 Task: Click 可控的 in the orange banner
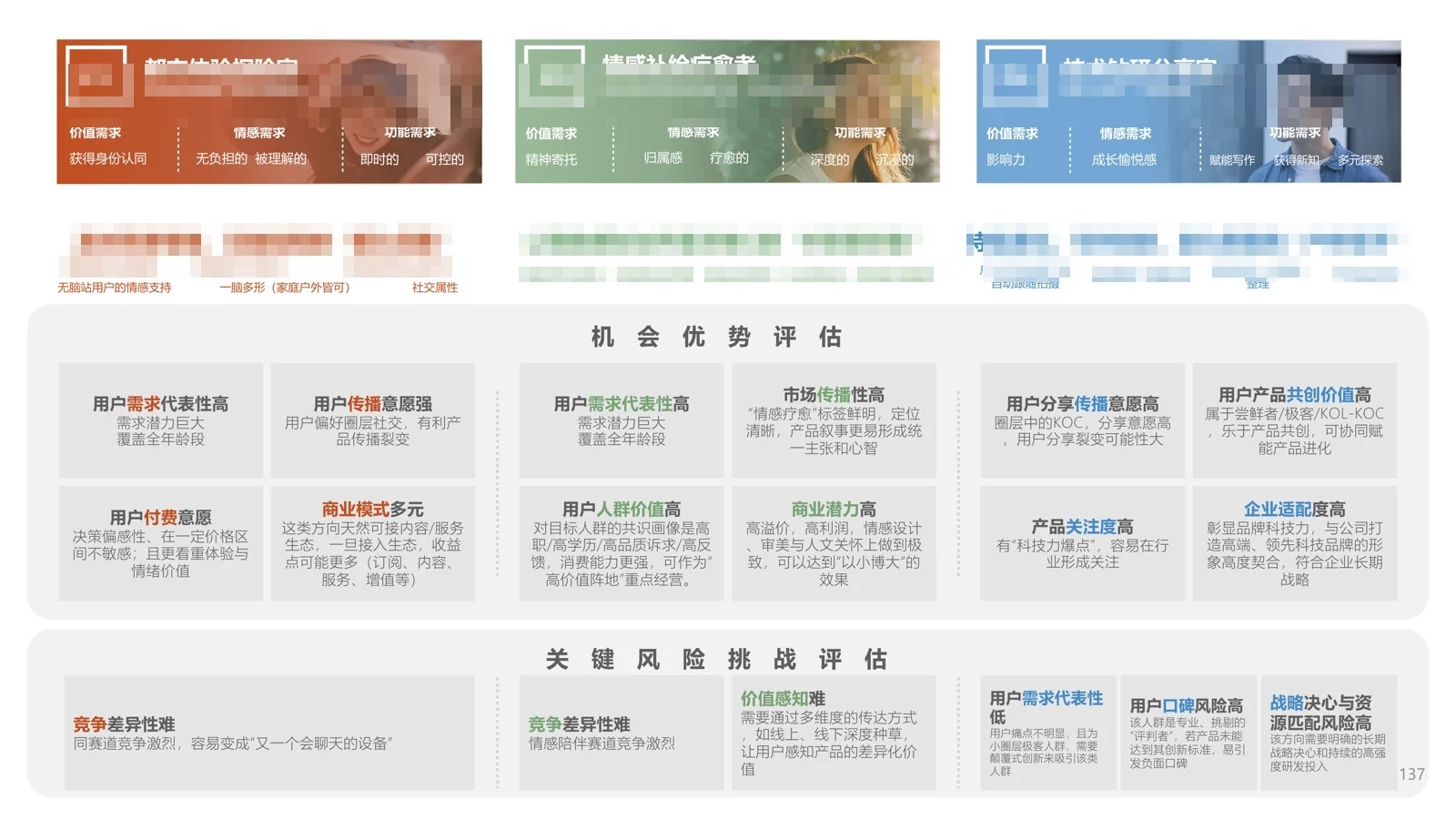point(445,159)
